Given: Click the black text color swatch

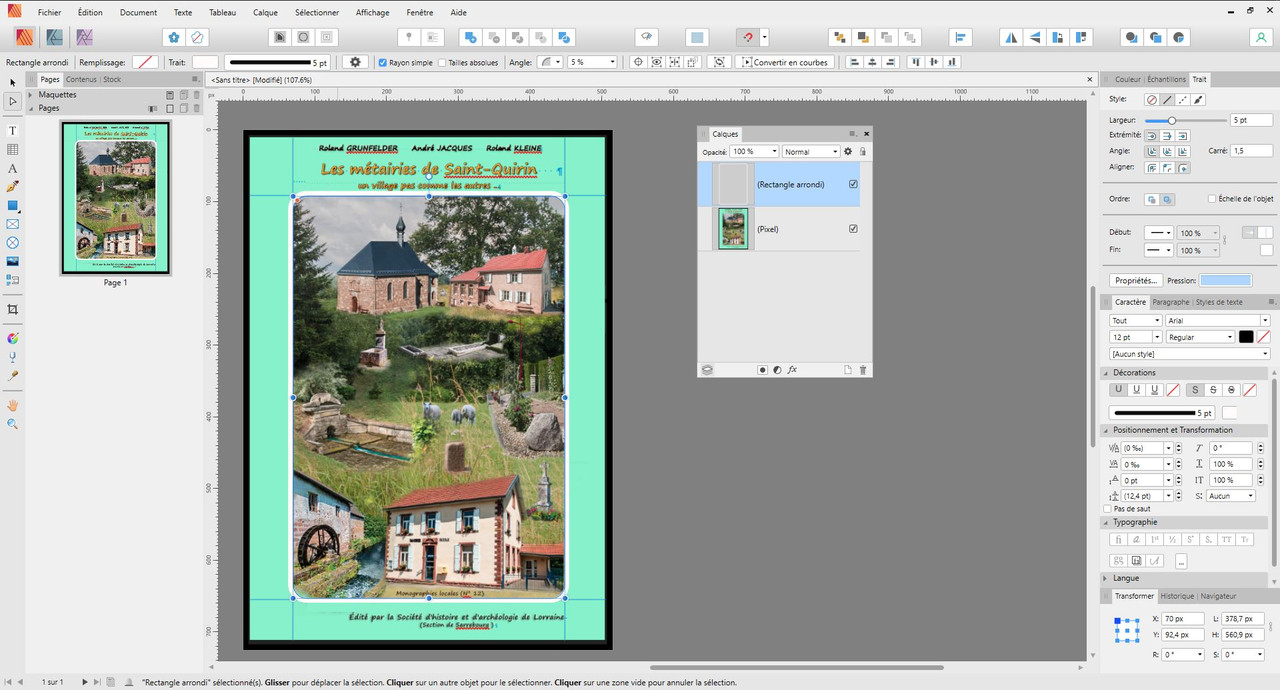Looking at the screenshot, I should point(1246,337).
